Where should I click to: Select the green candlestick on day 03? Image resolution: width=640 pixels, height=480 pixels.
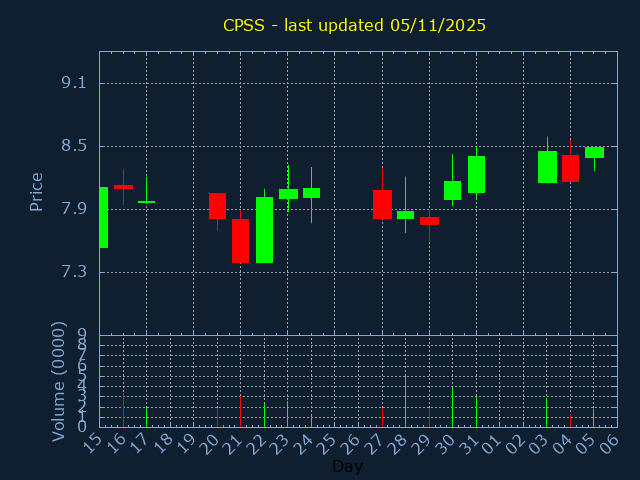547,167
